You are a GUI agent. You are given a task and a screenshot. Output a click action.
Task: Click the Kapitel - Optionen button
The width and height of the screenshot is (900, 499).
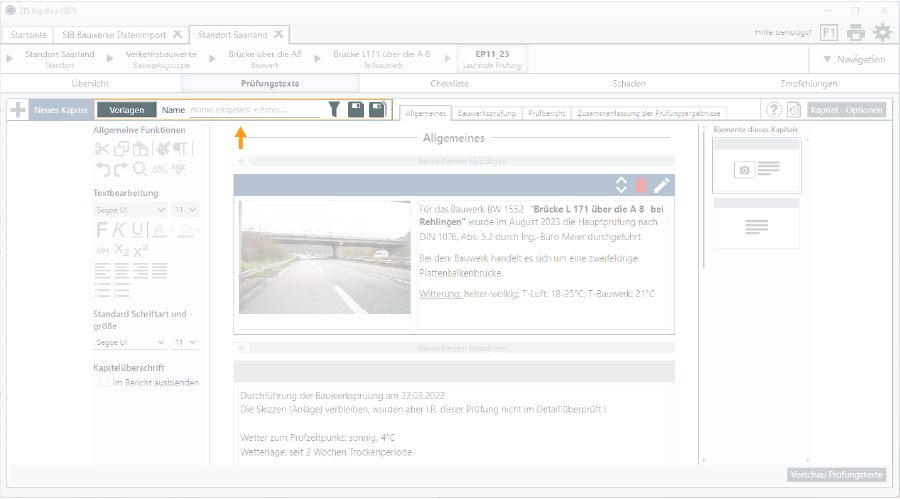(846, 110)
